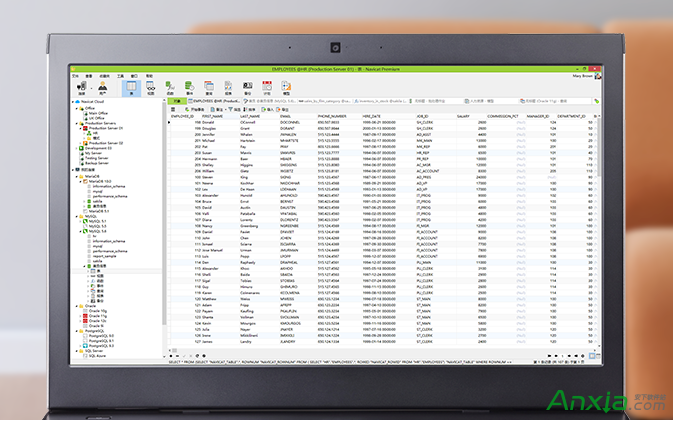Select the Event button in the toolbar
The image size is (673, 421).
pyautogui.click(x=189, y=88)
